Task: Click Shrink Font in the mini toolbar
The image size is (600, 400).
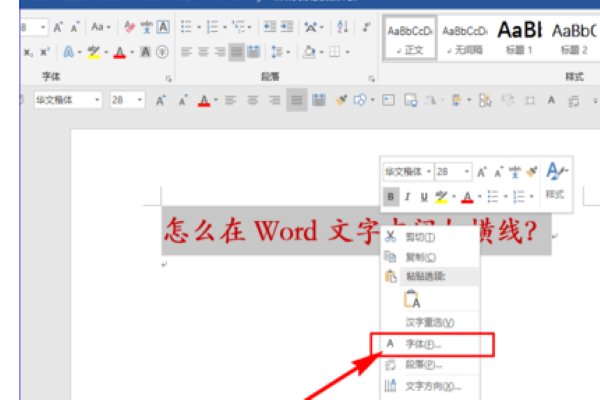Action: [498, 172]
